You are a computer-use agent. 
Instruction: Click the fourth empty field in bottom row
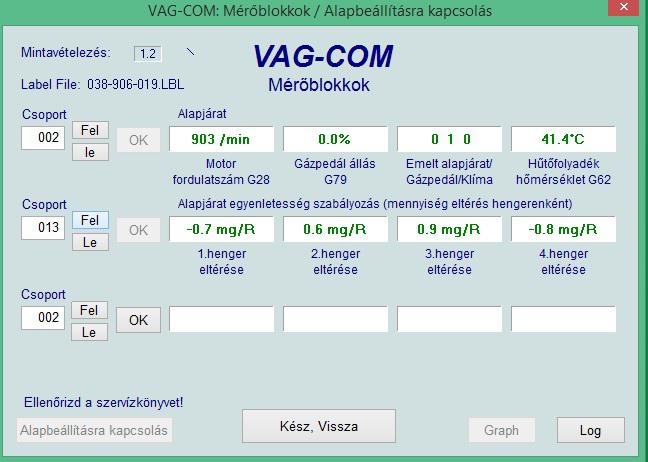tap(563, 319)
